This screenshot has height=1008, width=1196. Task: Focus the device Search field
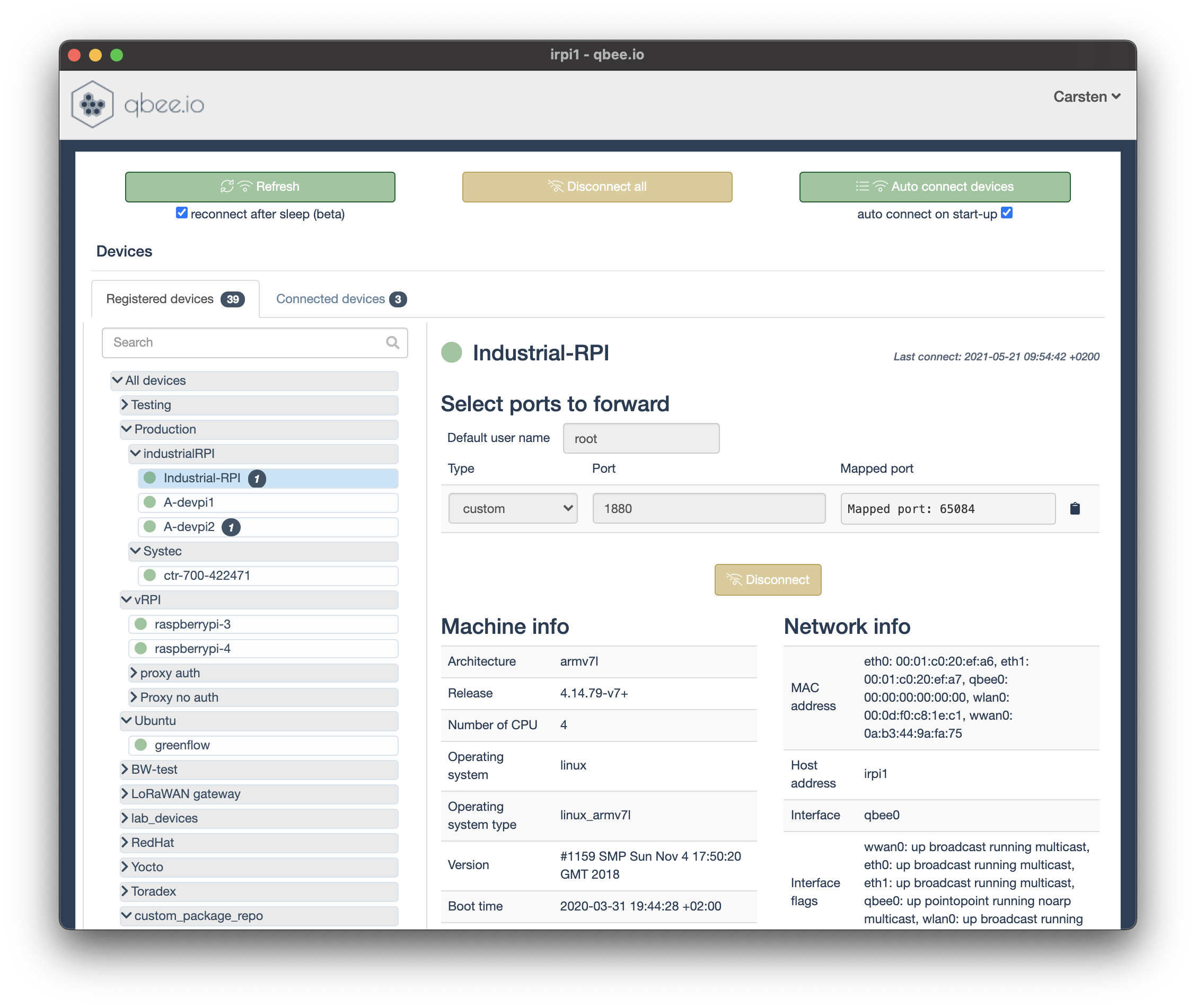pyautogui.click(x=254, y=343)
